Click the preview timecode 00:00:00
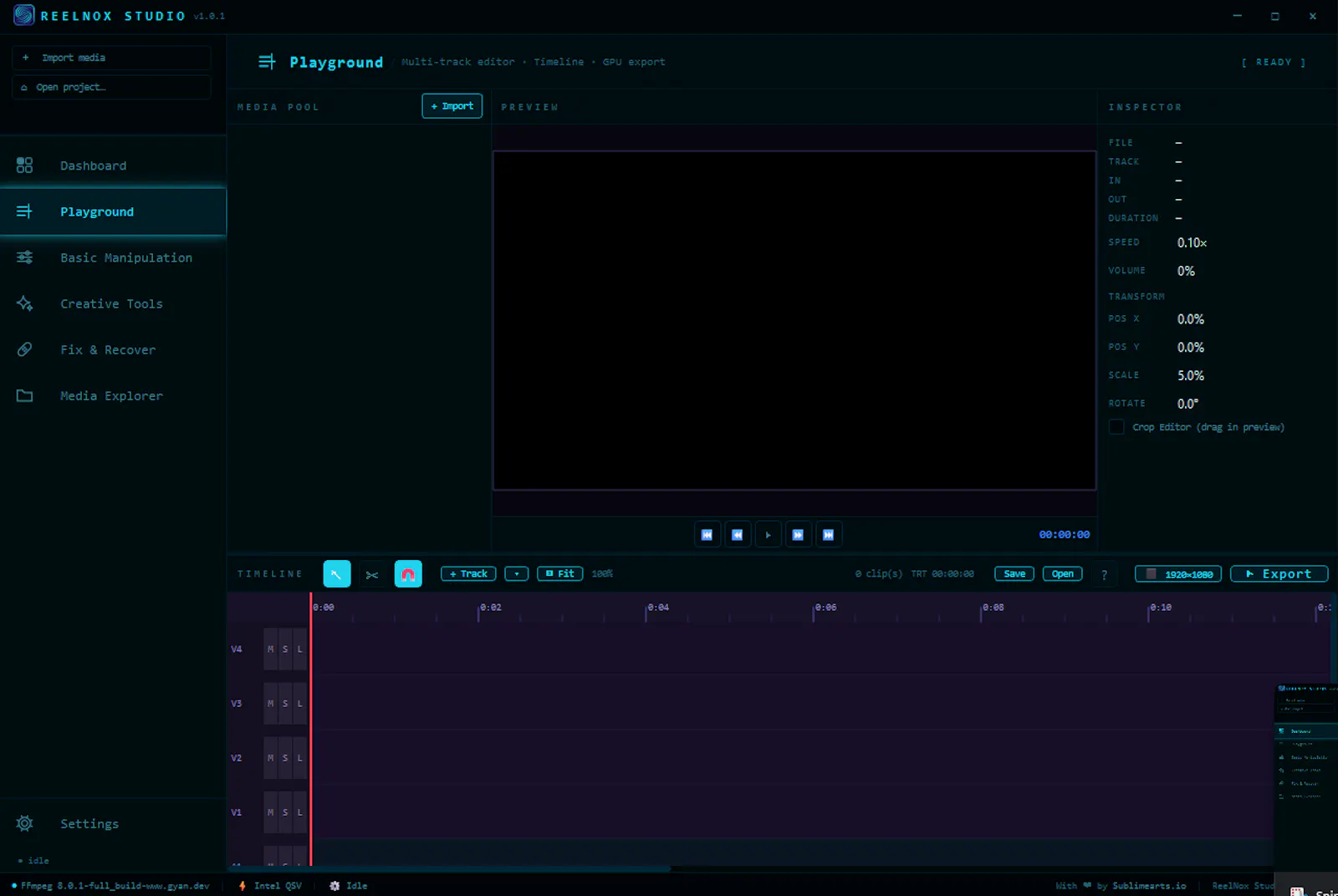The width and height of the screenshot is (1338, 896). pos(1064,535)
